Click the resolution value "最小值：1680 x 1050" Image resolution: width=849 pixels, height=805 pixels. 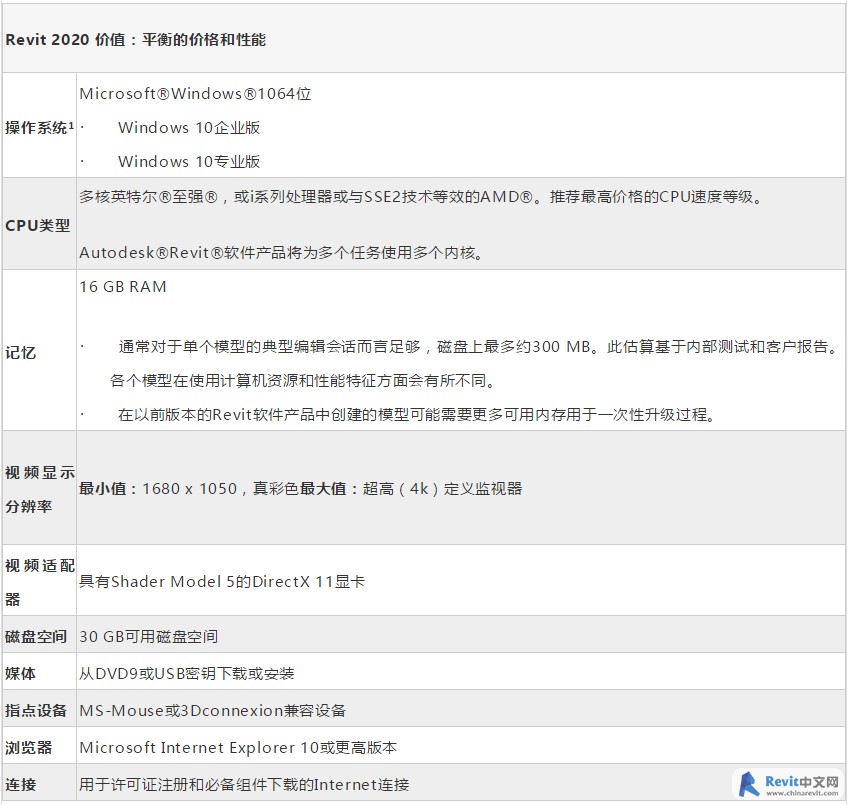click(158, 489)
